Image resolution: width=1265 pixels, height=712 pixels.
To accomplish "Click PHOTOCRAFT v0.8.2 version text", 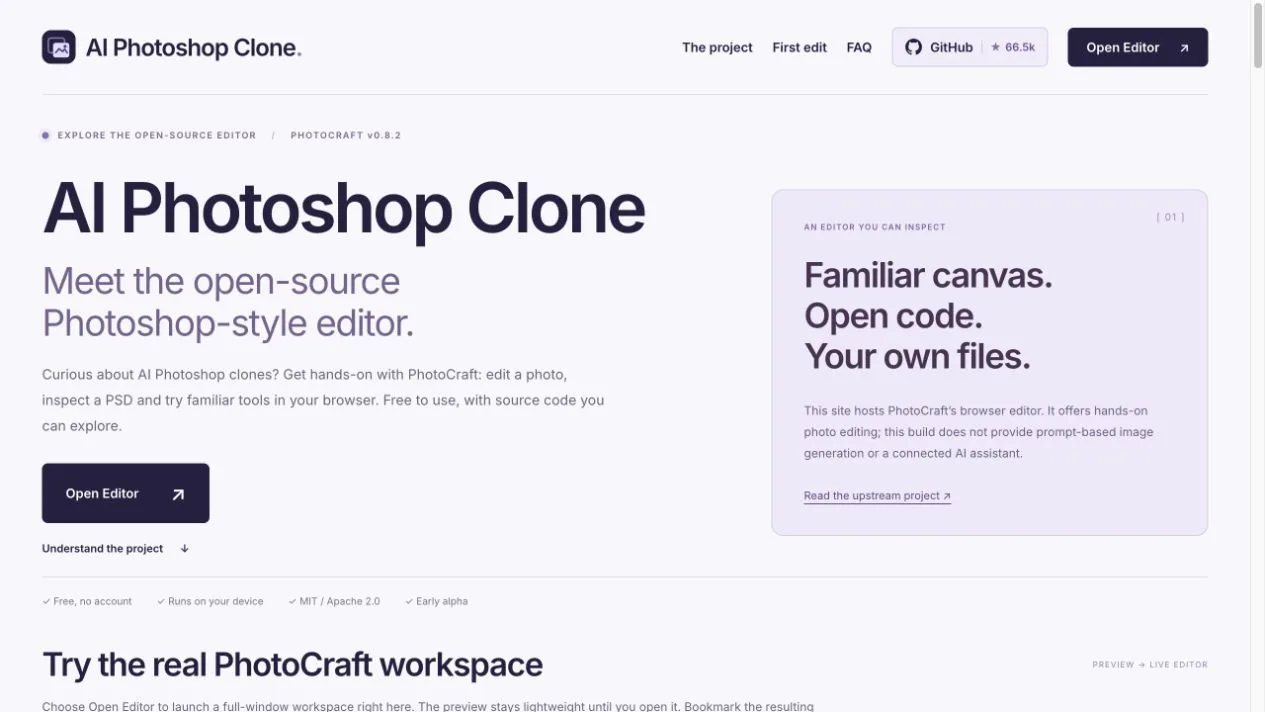I will coord(346,135).
